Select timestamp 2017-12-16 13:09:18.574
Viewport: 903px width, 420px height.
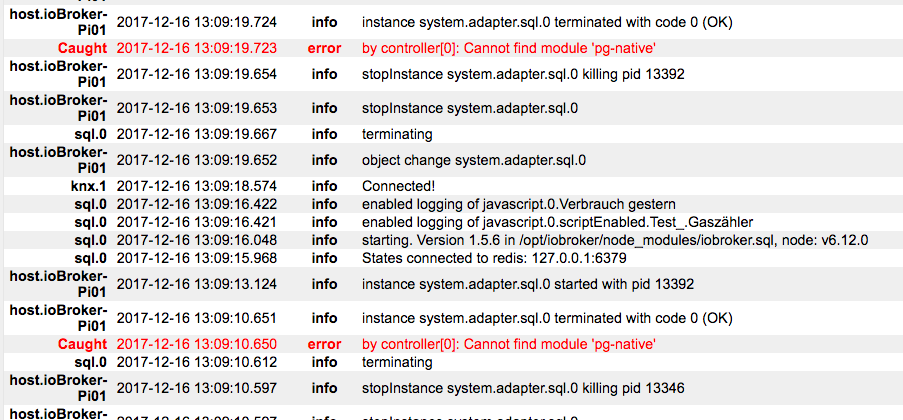coord(197,186)
